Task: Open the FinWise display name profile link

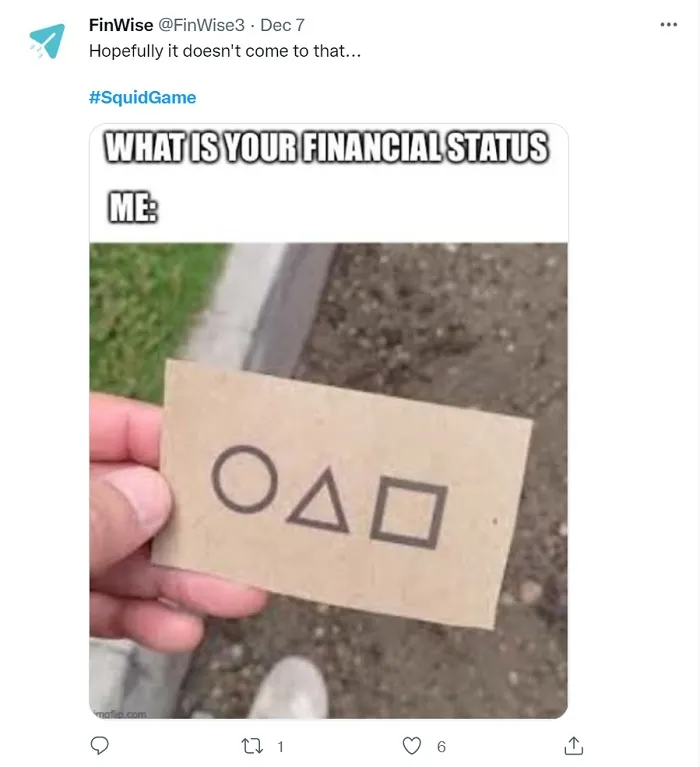Action: coord(121,25)
